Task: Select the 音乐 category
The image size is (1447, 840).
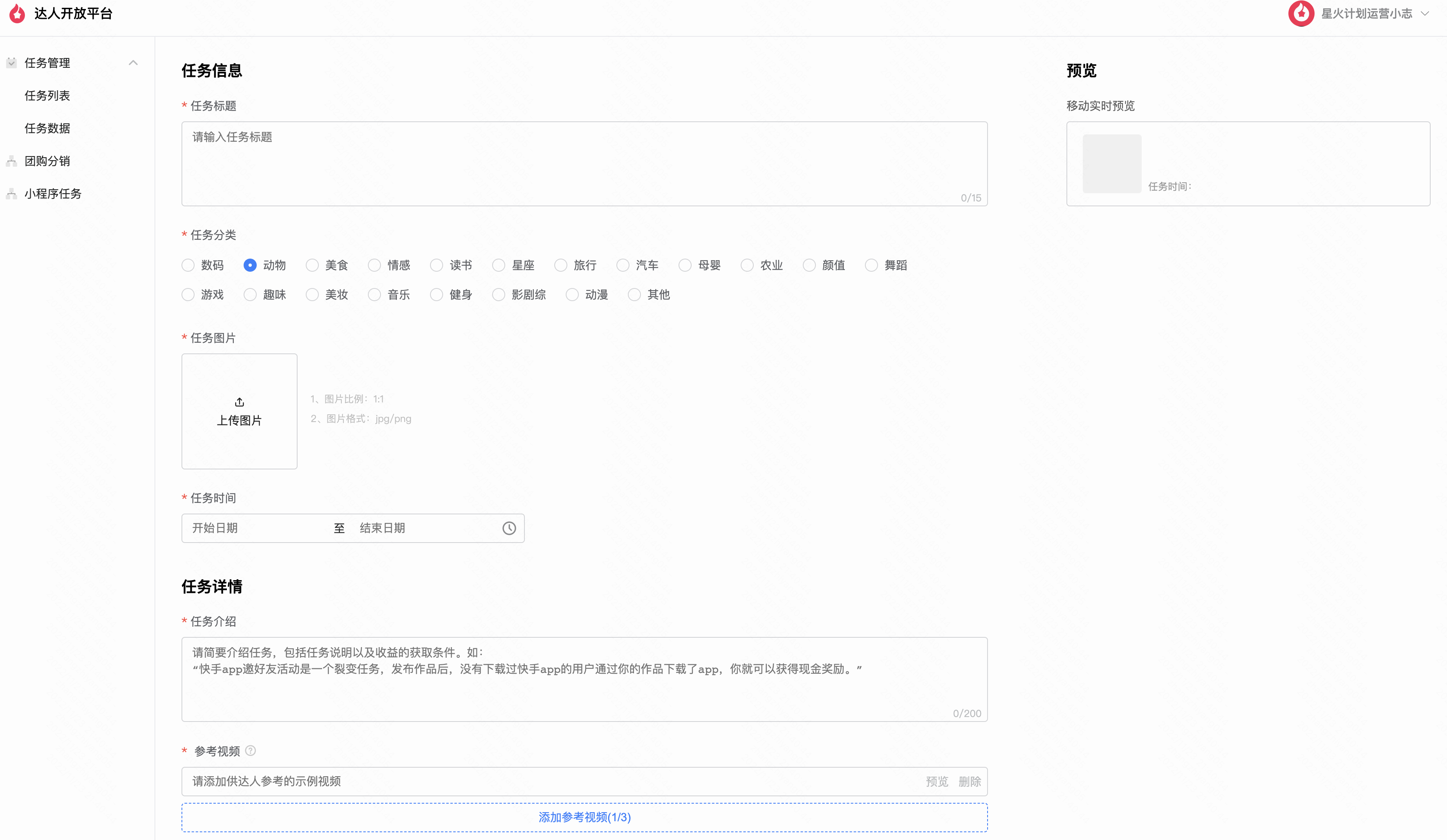Action: coord(389,294)
